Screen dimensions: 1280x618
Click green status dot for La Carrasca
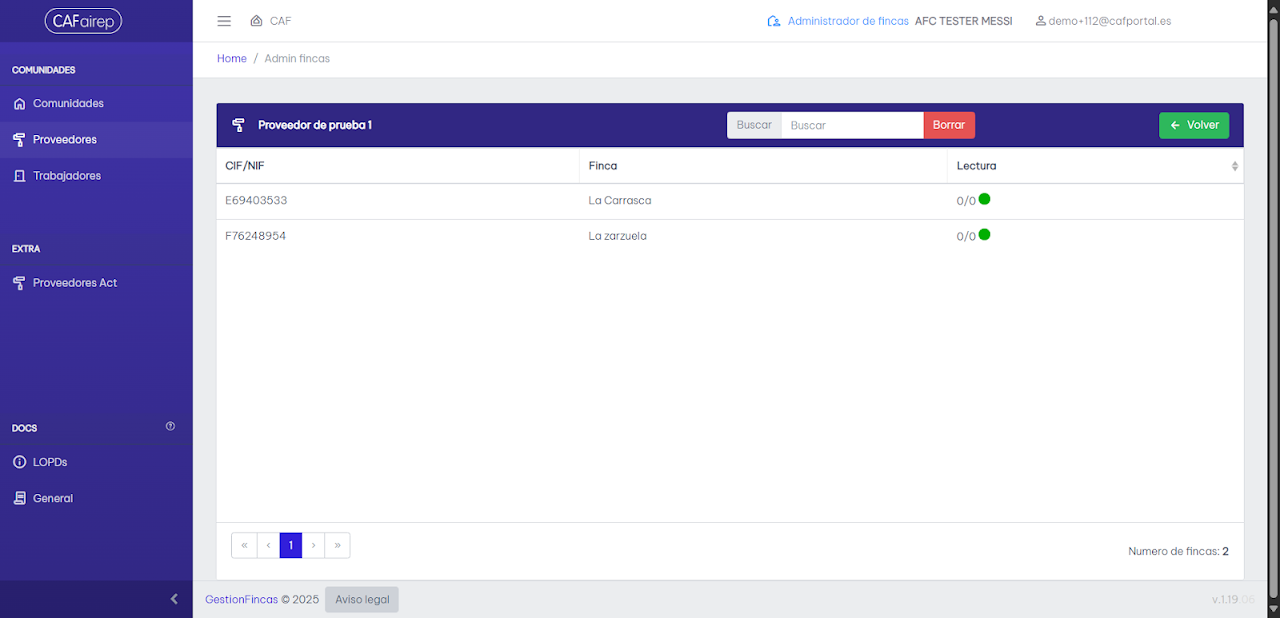tap(984, 199)
